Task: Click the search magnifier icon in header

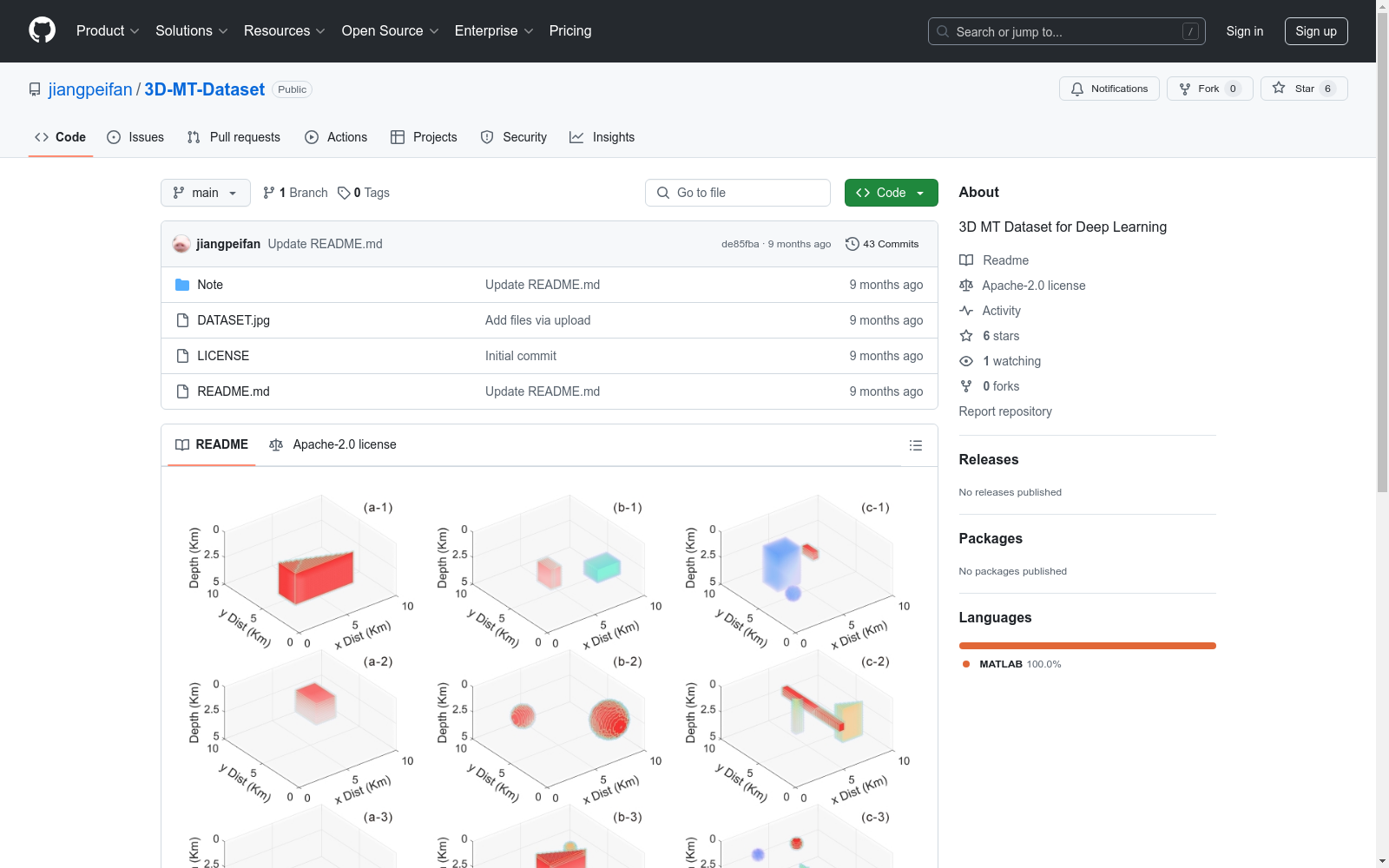Action: click(x=943, y=31)
